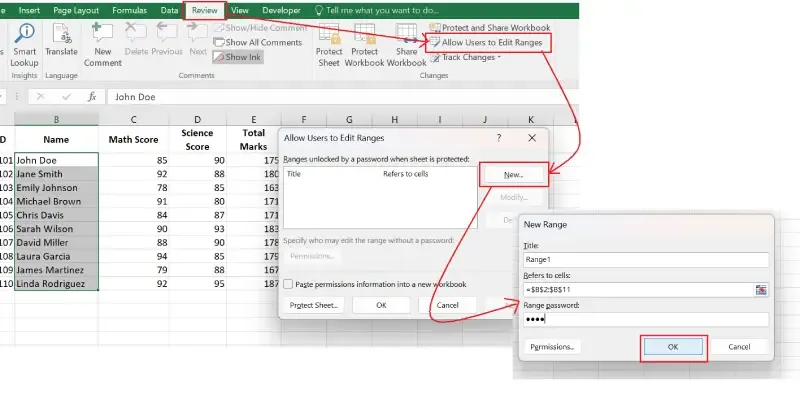Click the help question mark in dialog
This screenshot has height=399, width=800.
498,138
